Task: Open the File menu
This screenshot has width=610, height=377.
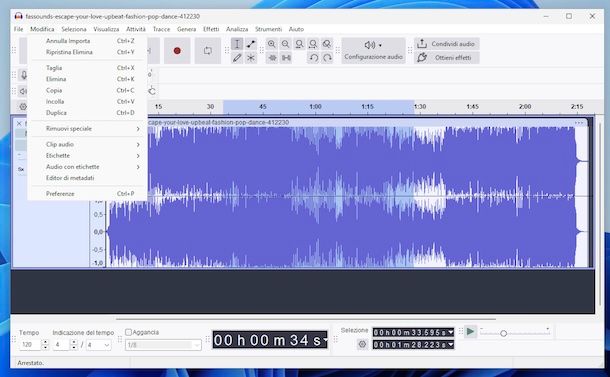Action: coord(18,29)
